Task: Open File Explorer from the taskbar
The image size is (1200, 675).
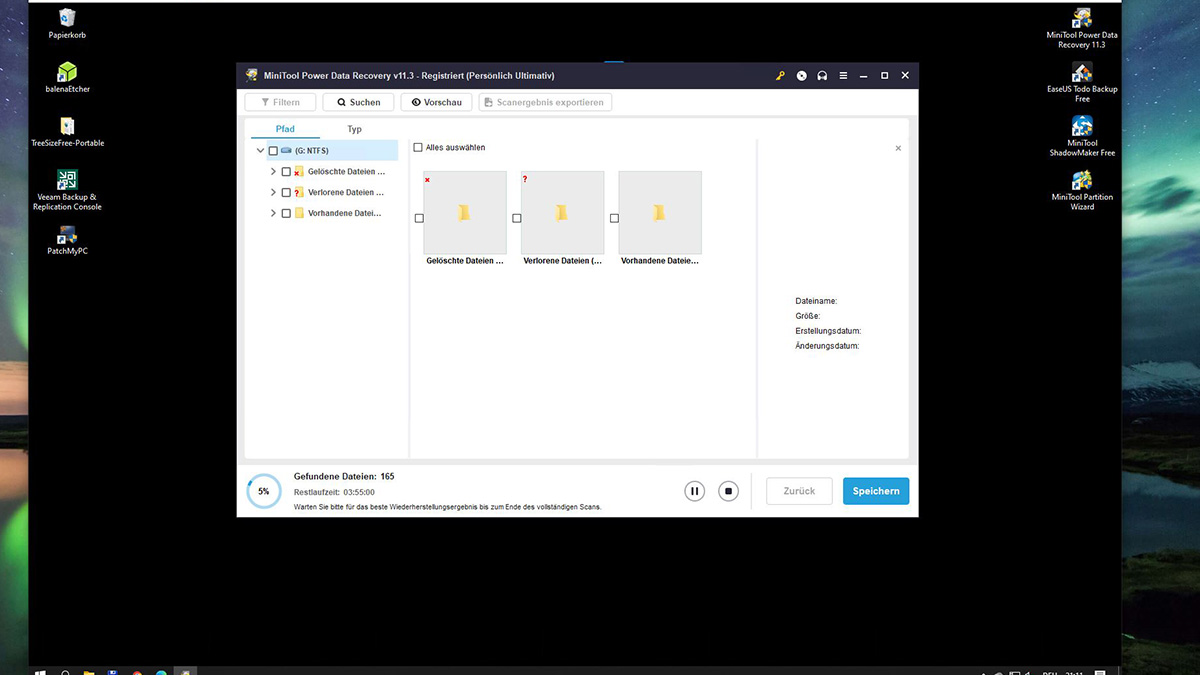Action: click(89, 672)
